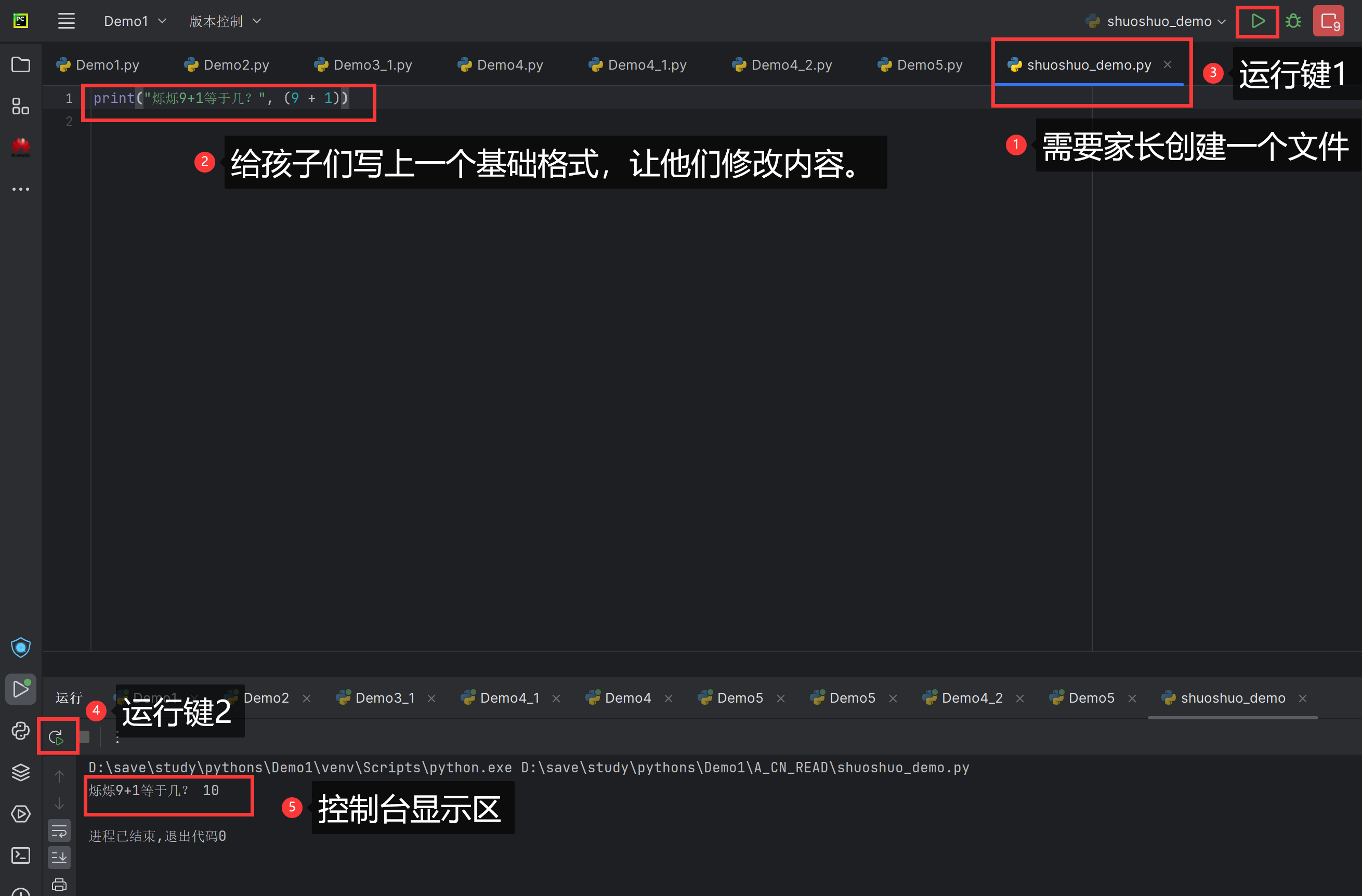Viewport: 1362px width, 896px height.
Task: Click the Debug bug icon
Action: pos(1293,22)
